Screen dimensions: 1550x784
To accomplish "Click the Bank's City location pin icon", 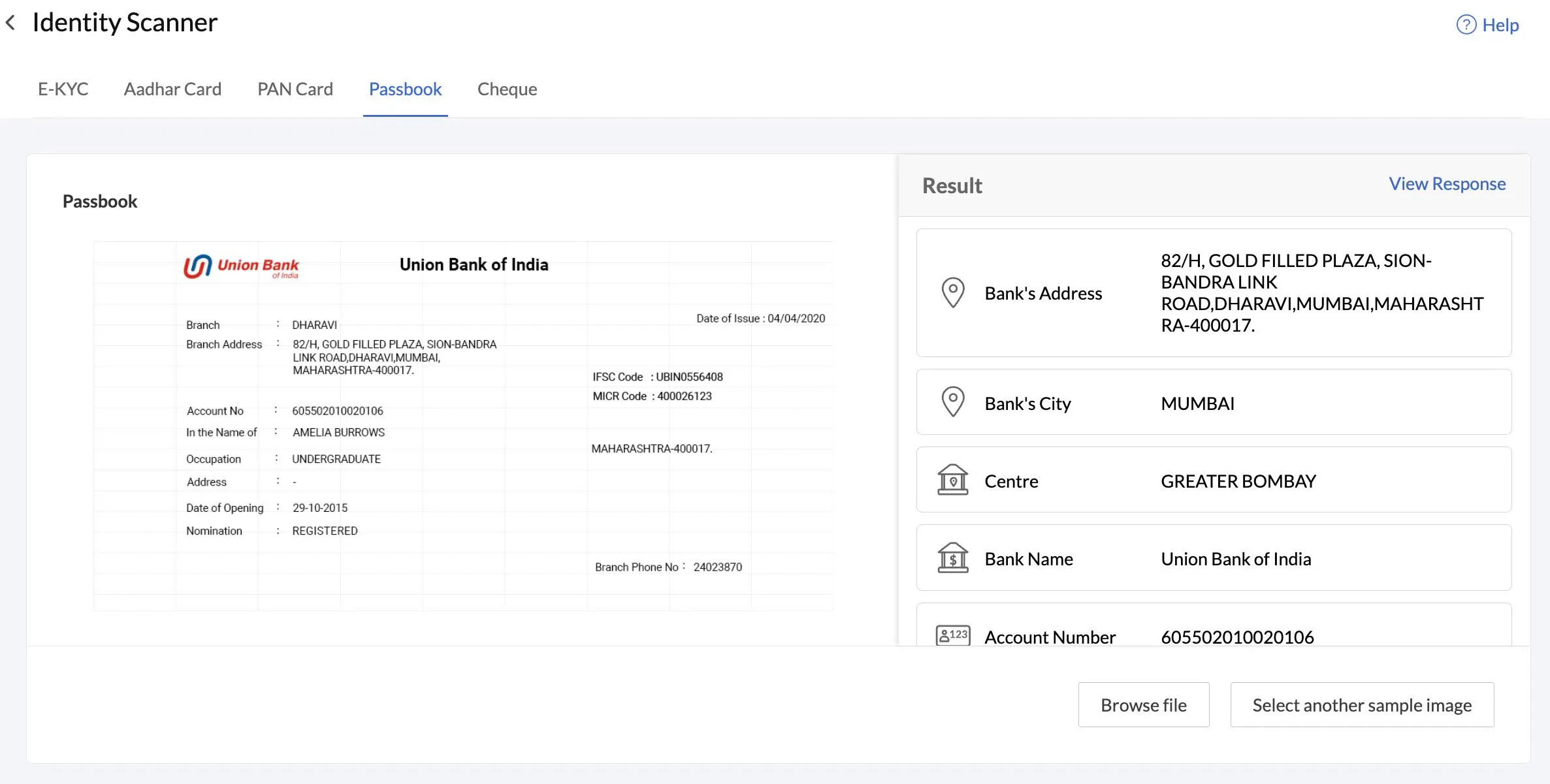I will point(952,402).
